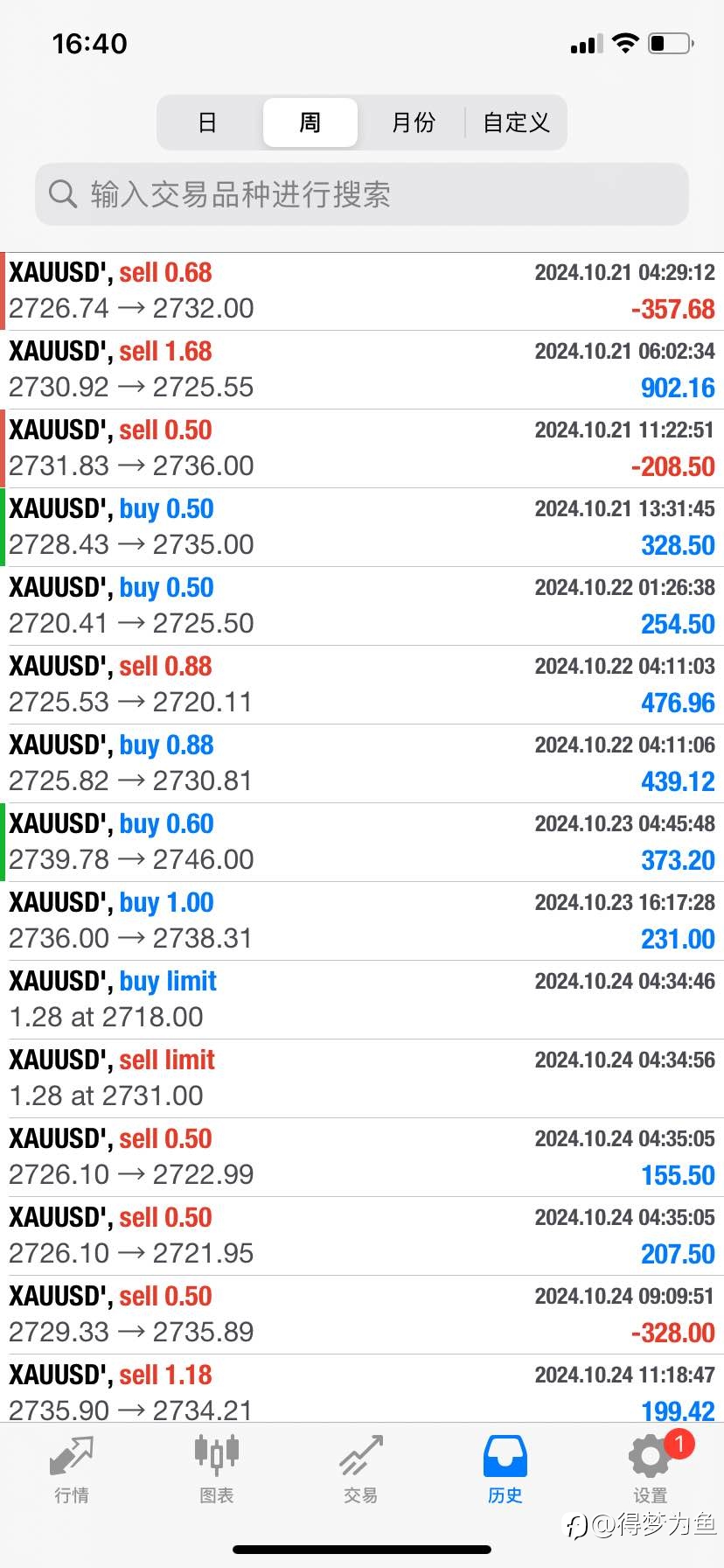Expand the buy limit 1.28 at 2718.00 order
This screenshot has height=1568, width=724.
pos(362,1000)
